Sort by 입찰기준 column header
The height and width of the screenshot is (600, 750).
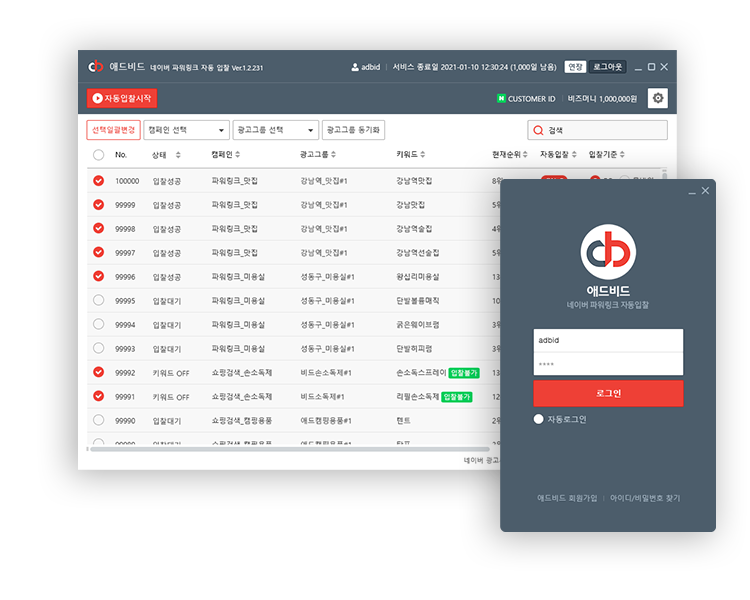coord(607,154)
